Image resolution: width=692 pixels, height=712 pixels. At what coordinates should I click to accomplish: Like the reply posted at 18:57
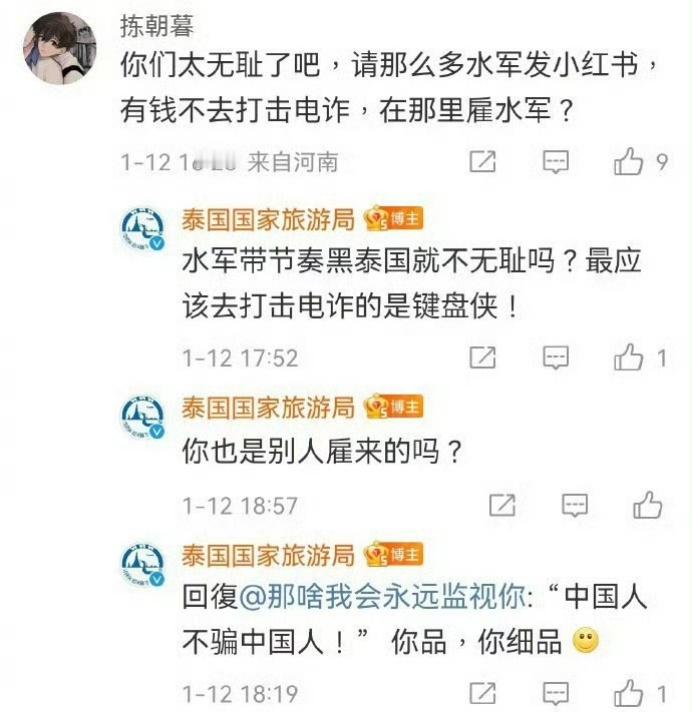[x=648, y=505]
